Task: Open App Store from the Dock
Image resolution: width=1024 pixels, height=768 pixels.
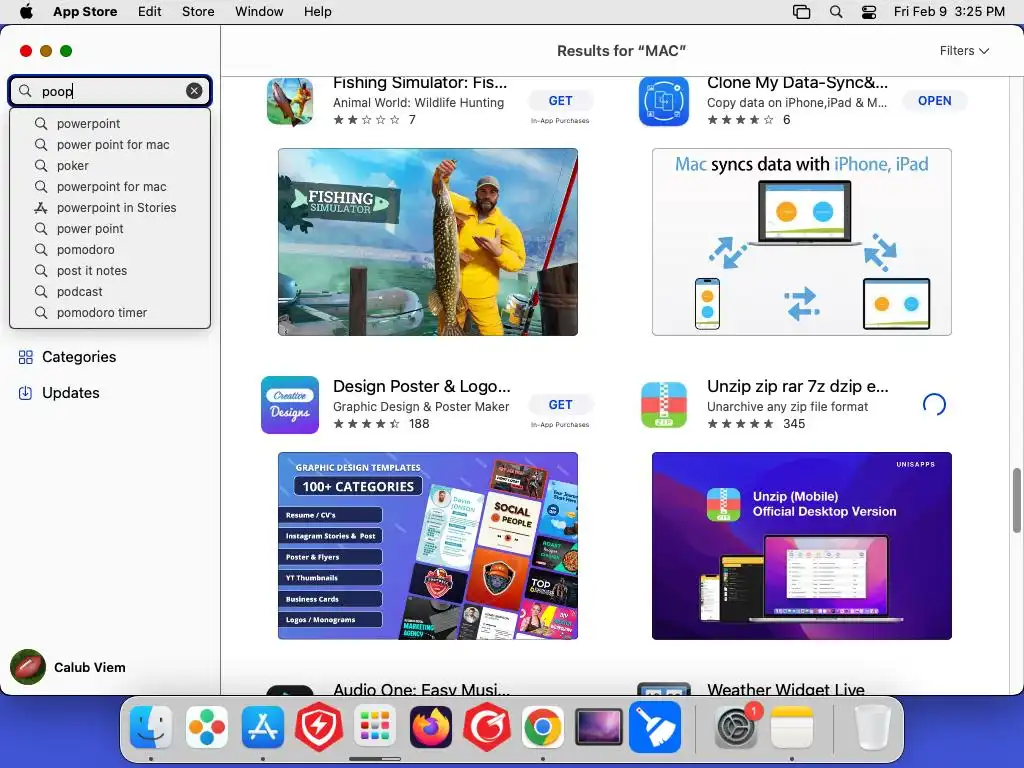Action: pos(263,726)
